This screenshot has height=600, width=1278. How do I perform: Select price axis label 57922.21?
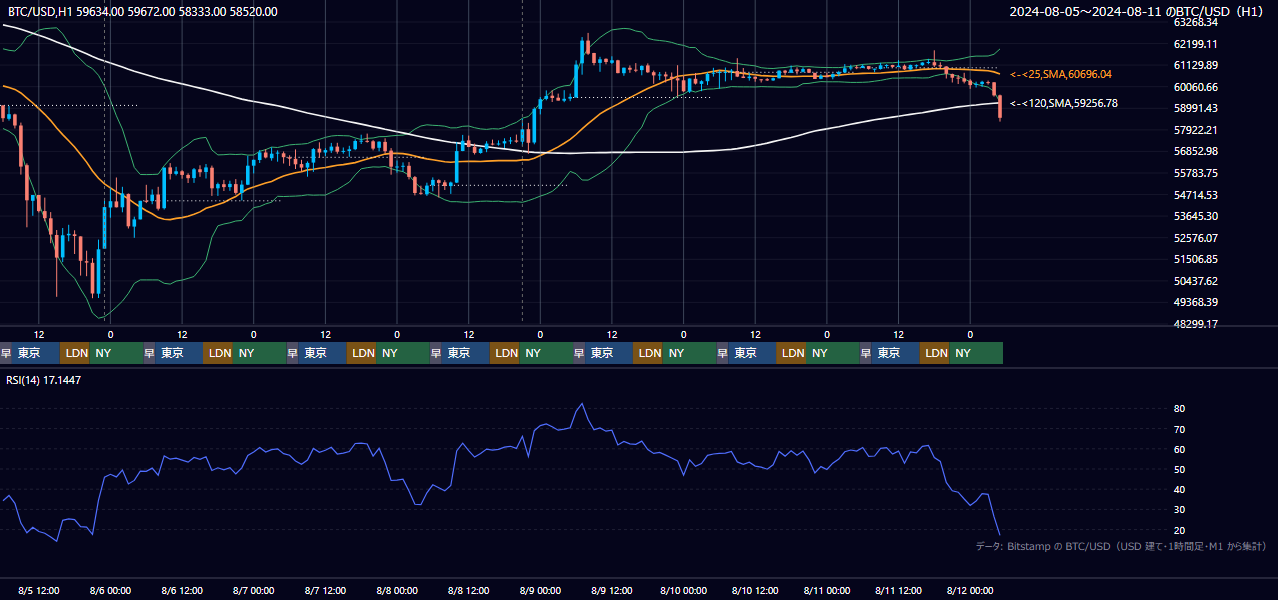pos(1195,130)
